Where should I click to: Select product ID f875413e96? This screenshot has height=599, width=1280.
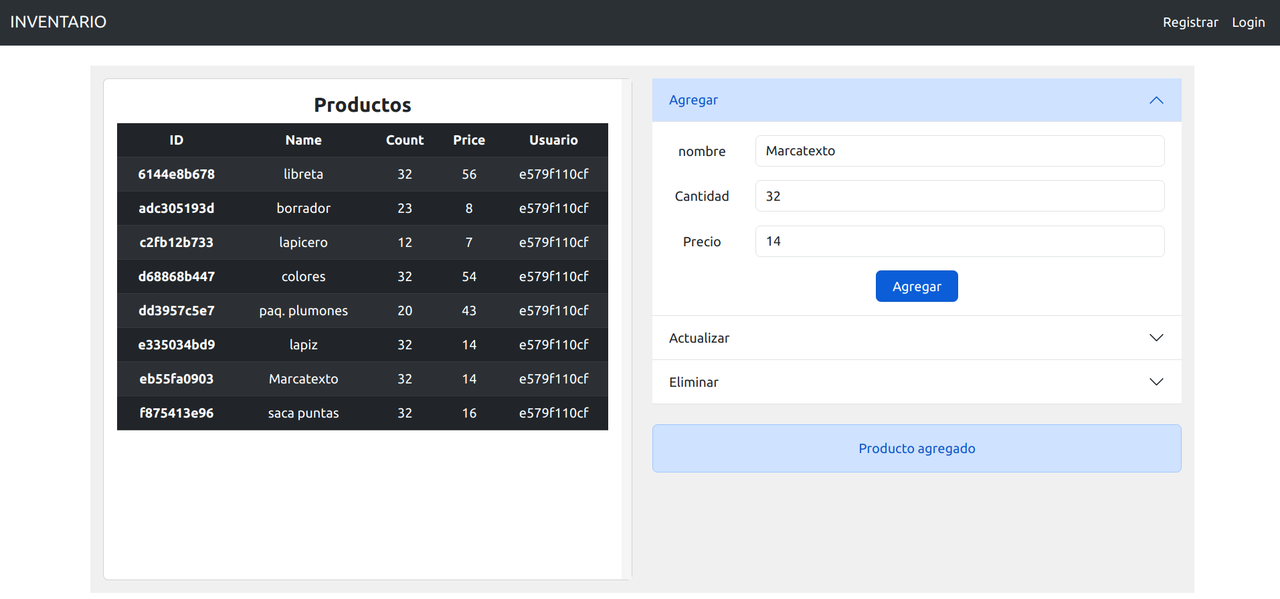click(x=176, y=413)
